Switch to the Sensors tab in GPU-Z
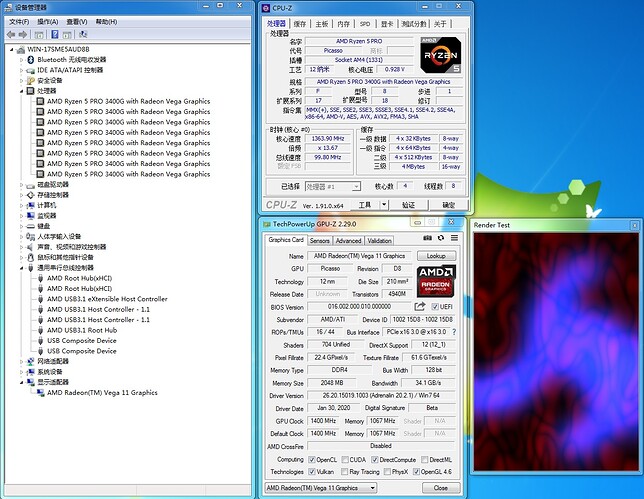644x499 pixels. point(320,241)
